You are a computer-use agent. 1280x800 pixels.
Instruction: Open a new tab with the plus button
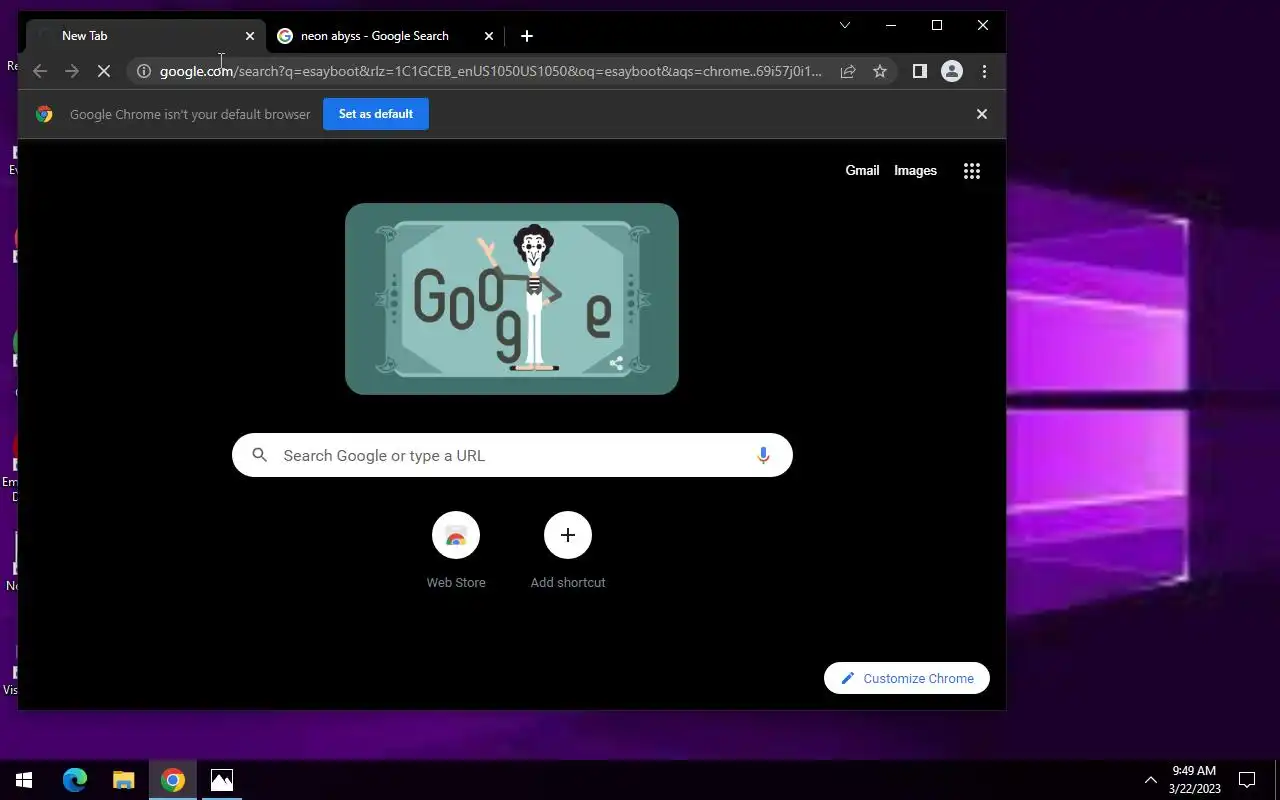coord(527,36)
